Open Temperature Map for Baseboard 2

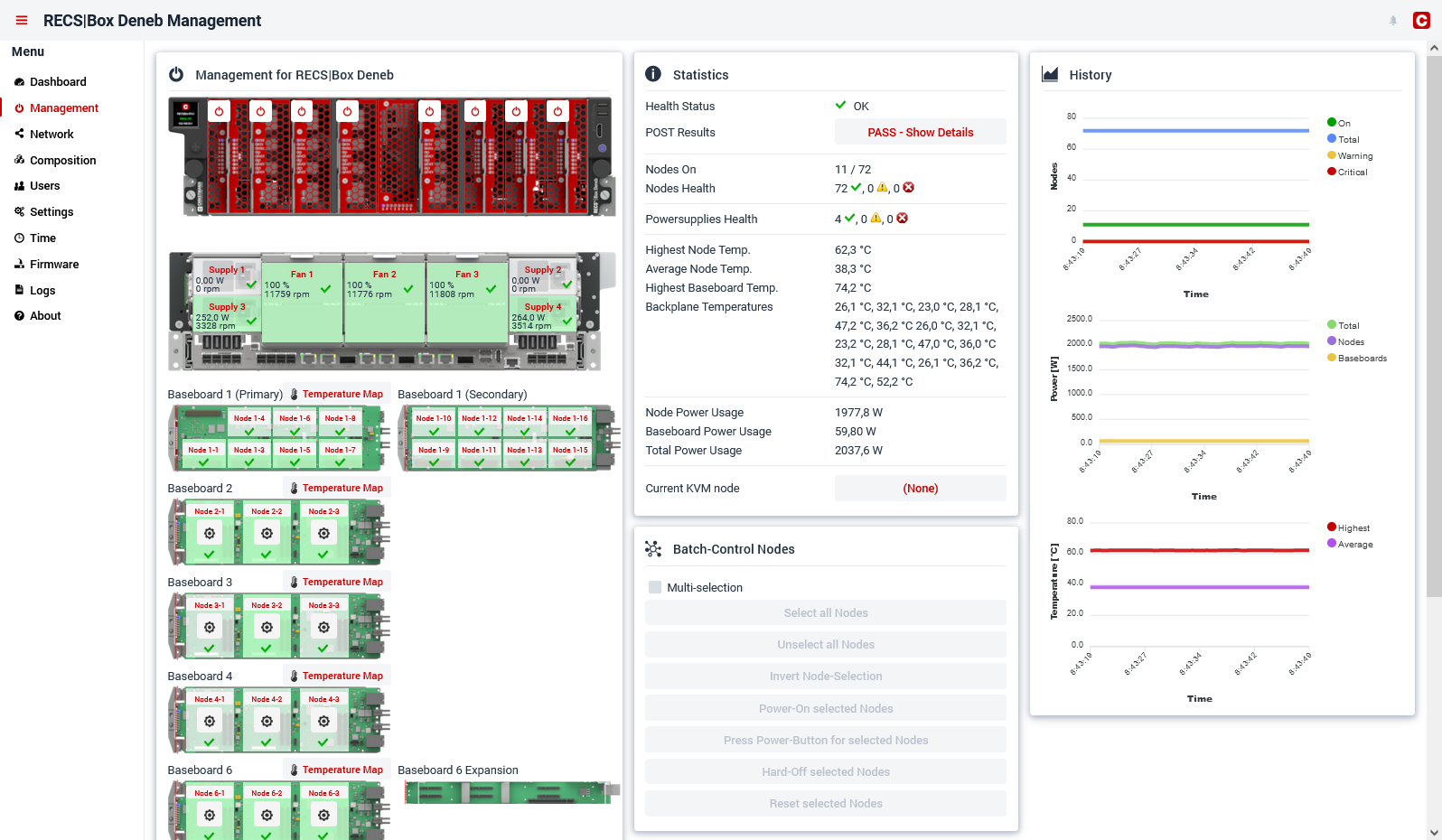337,488
